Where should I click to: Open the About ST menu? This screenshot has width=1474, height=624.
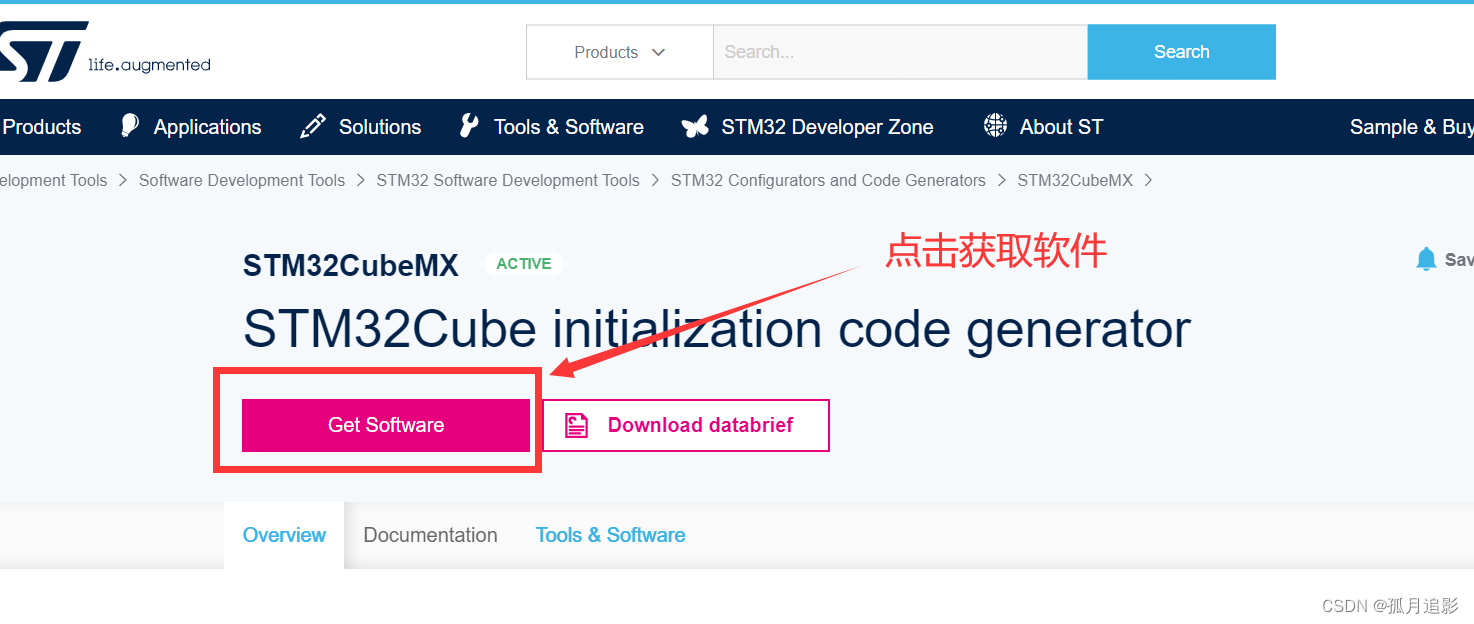tap(1061, 127)
